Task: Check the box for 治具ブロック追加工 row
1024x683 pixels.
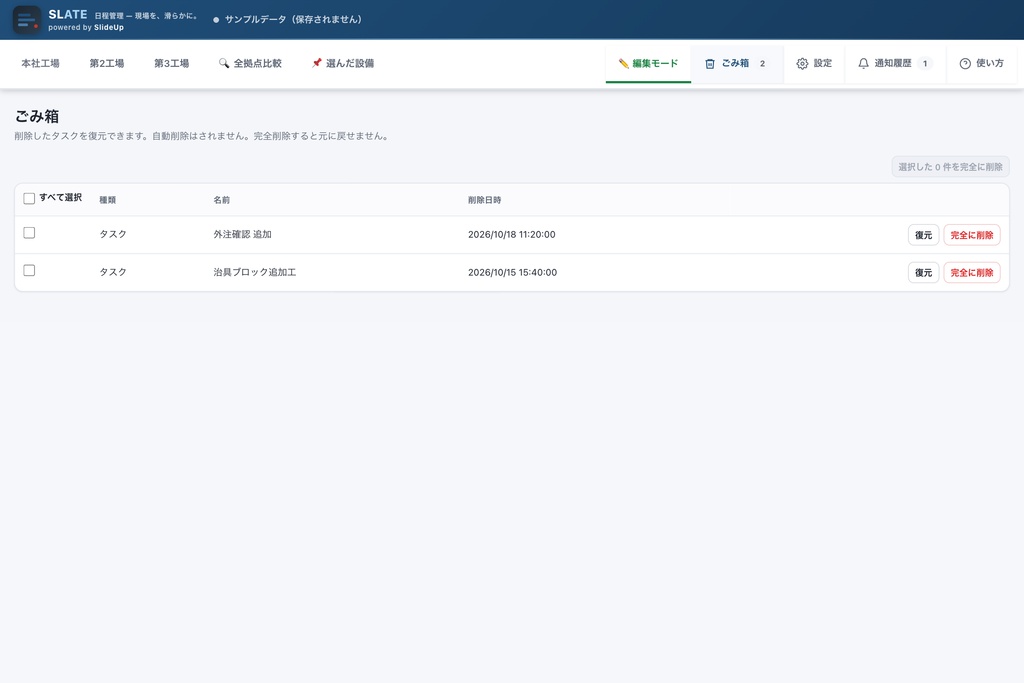Action: click(29, 270)
